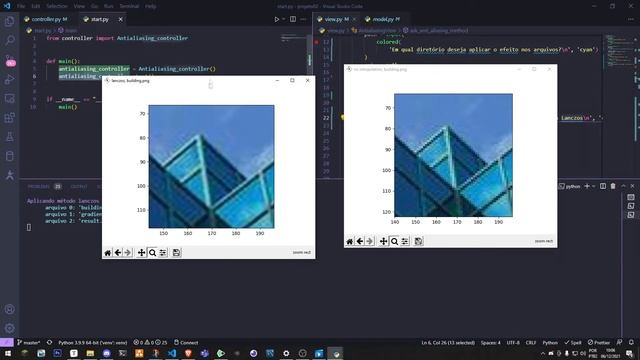Select Pan tool in lanczos plot toolbar

[141, 253]
